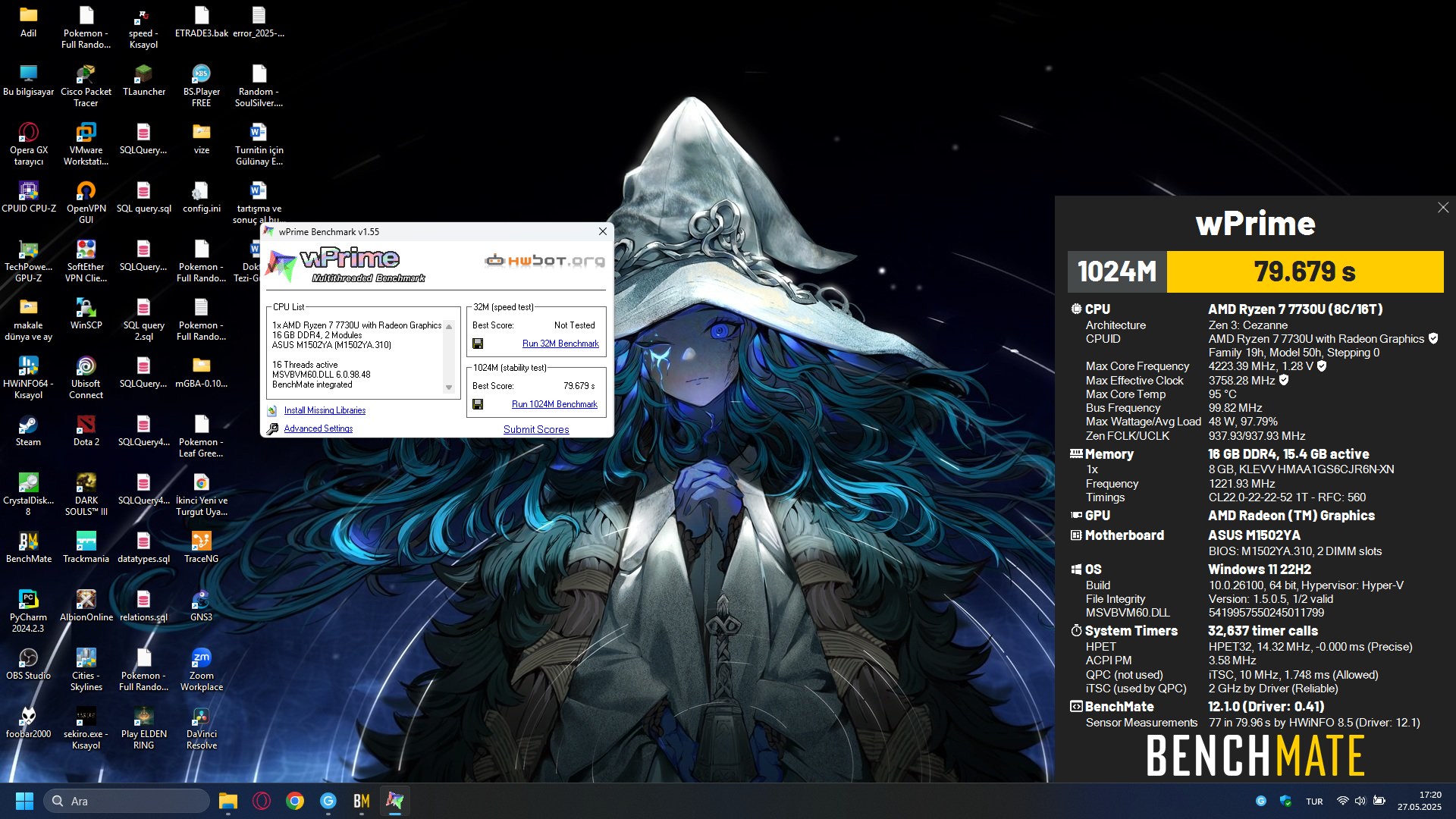1456x819 pixels.
Task: Select the Zoom Workplace desktop icon
Action: pos(201,669)
